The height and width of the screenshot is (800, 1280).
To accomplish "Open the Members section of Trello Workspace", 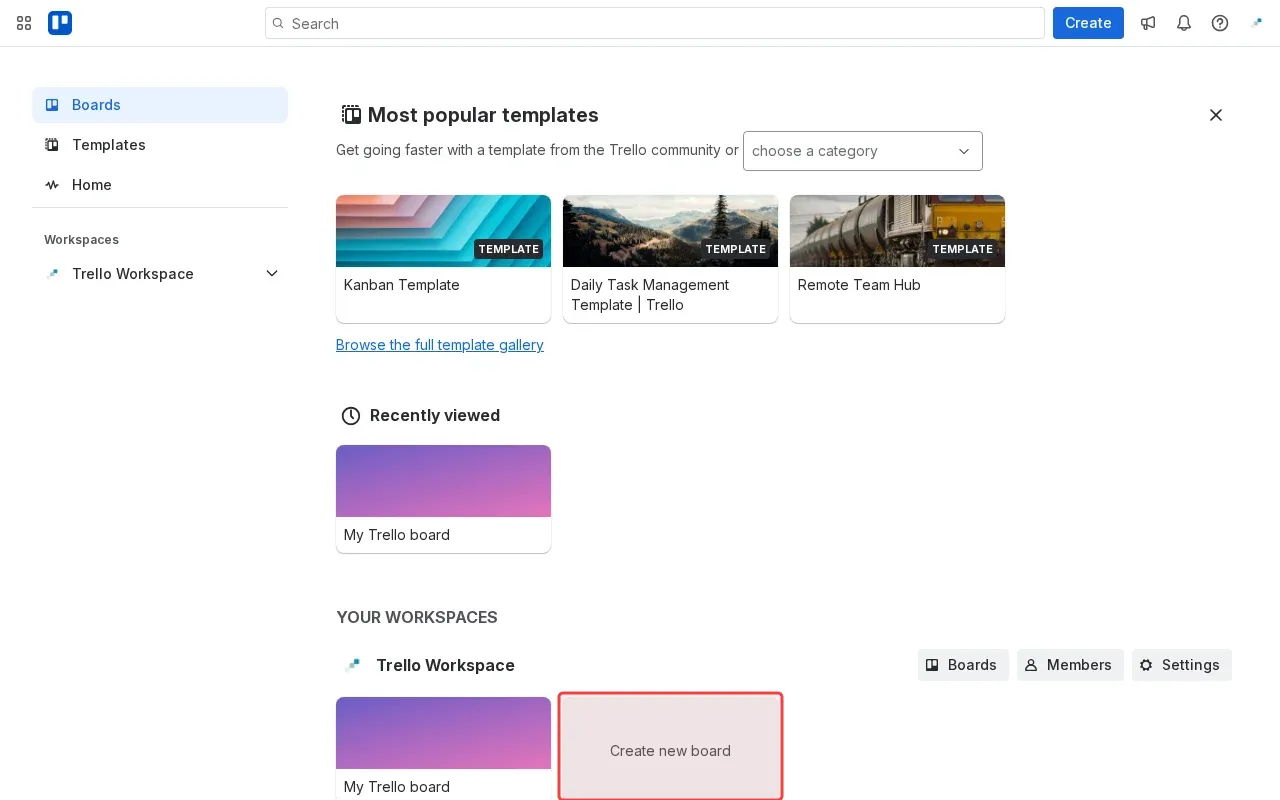I will click(1070, 665).
